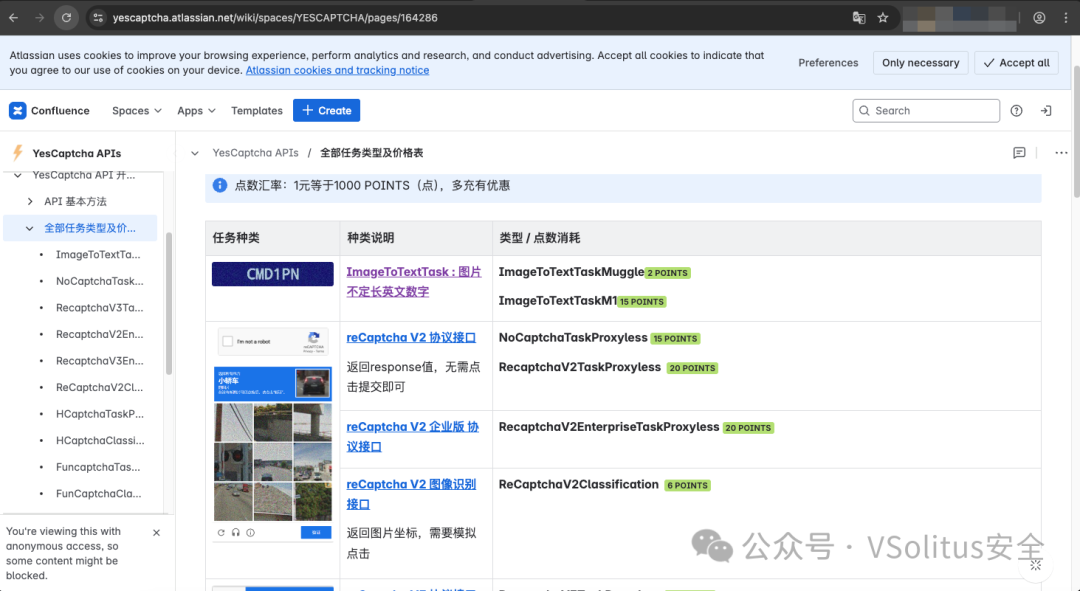Click RecaptchaV2EnterpriseTaskProxyless text
The height and width of the screenshot is (591, 1080).
[x=609, y=427]
